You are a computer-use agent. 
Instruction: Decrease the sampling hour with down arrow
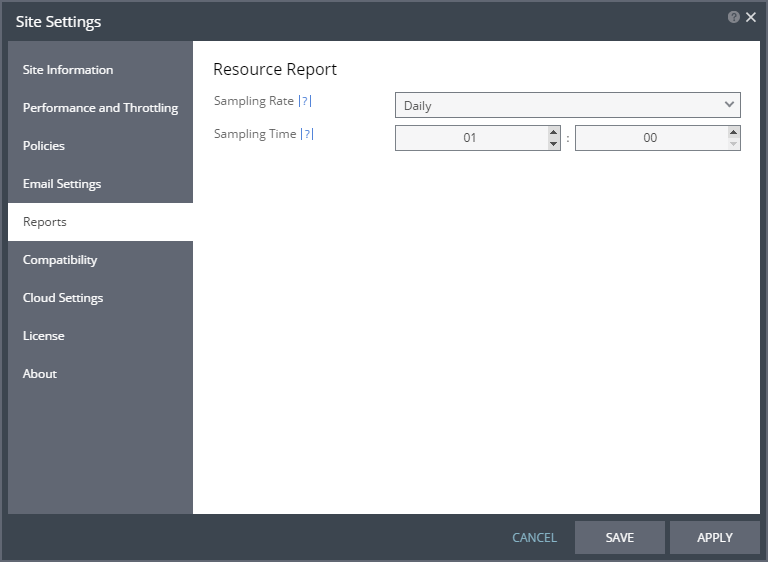point(553,144)
